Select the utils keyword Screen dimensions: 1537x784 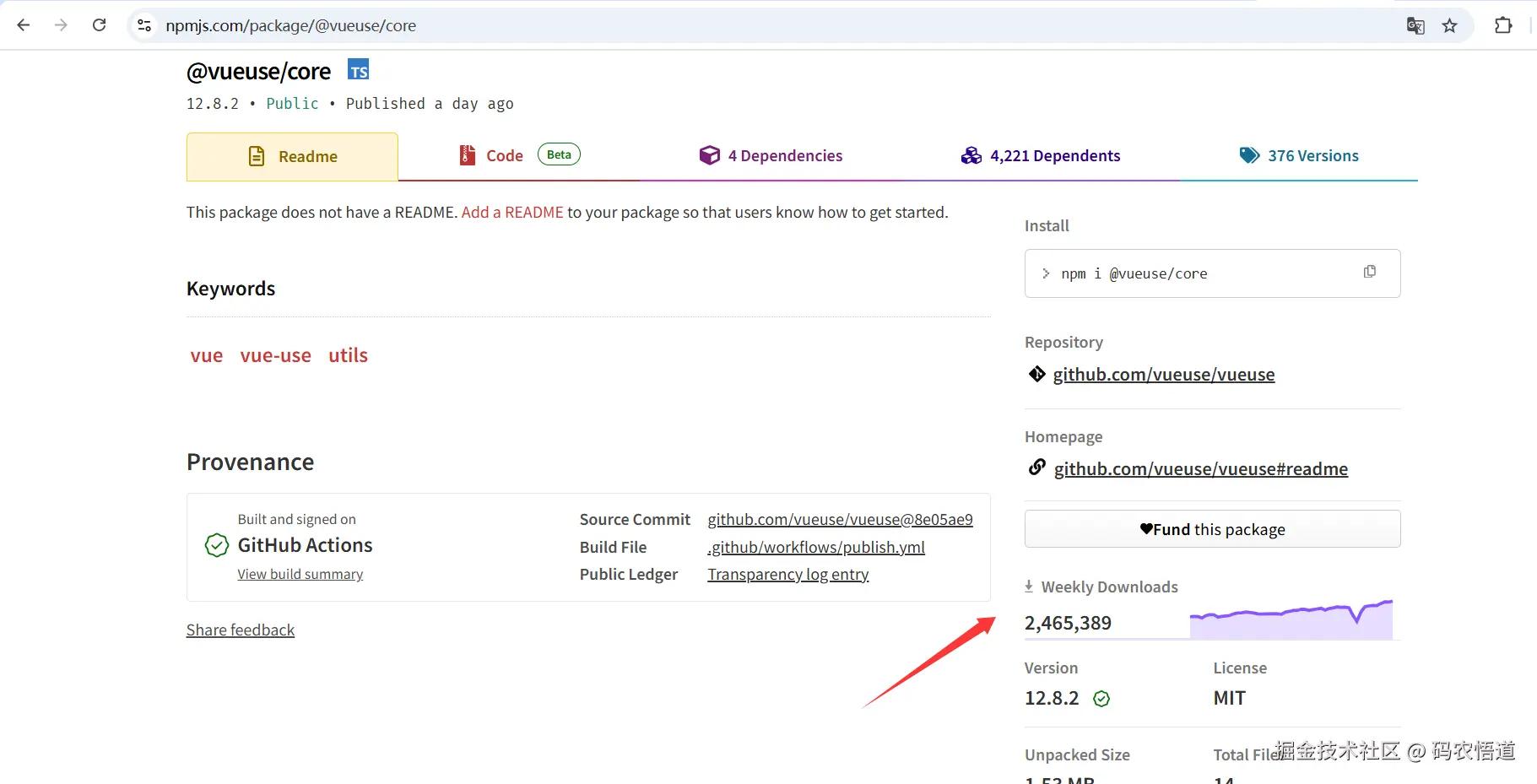[349, 355]
